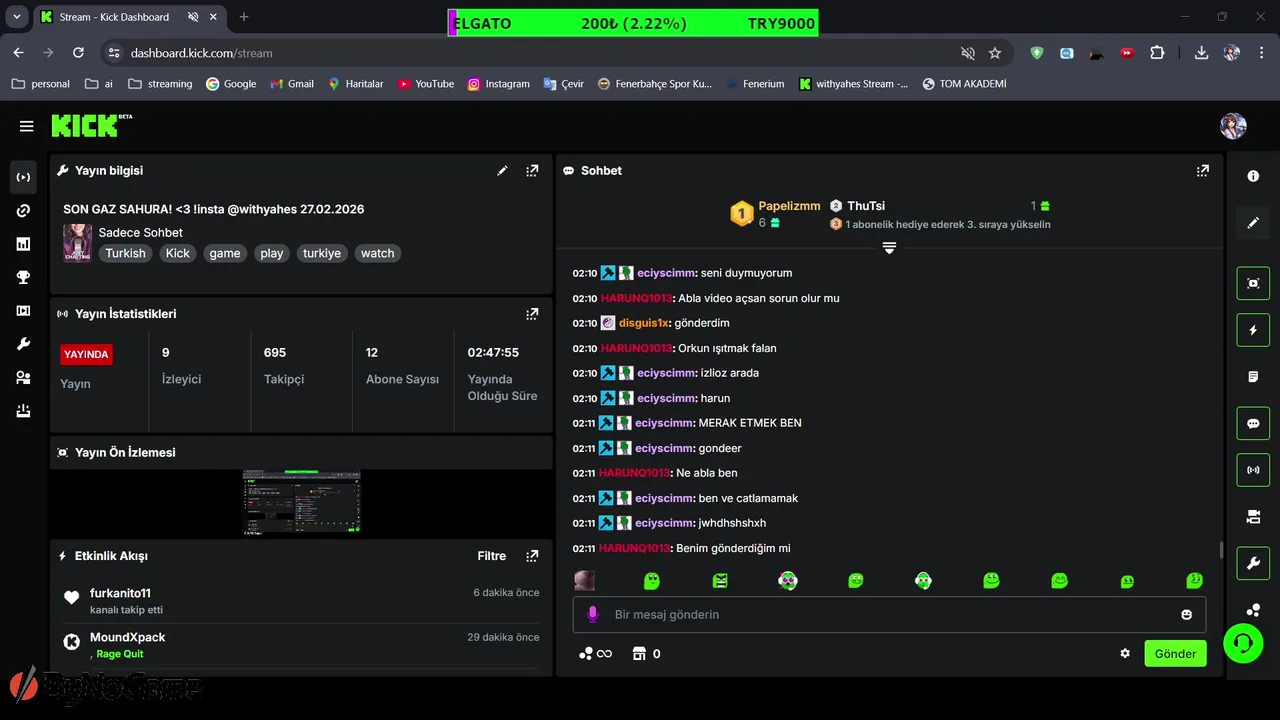Select the 'watch' tag in stream info
This screenshot has width=1280, height=720.
click(378, 253)
